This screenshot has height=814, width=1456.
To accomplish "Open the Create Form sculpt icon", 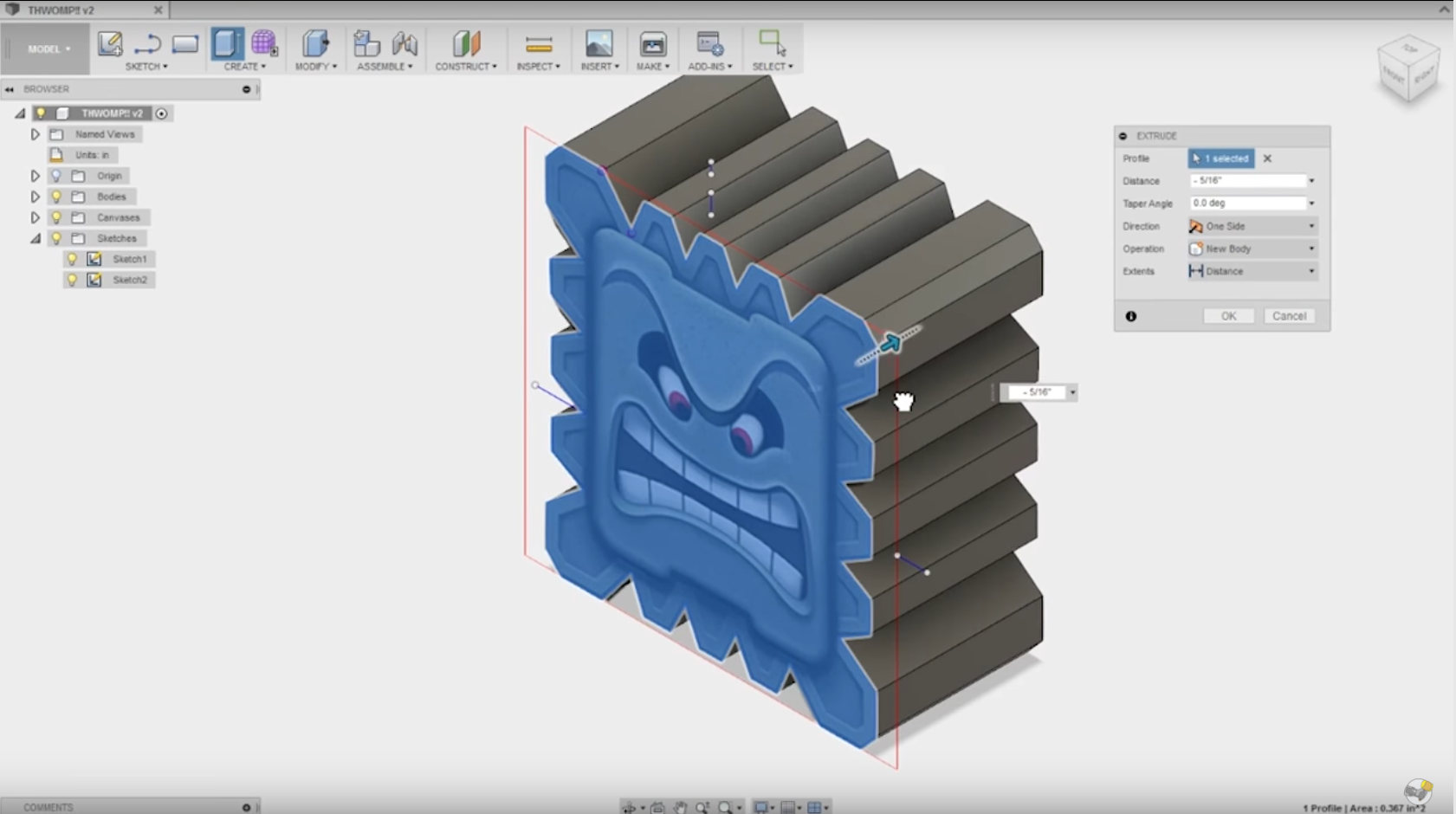I will pos(264,43).
